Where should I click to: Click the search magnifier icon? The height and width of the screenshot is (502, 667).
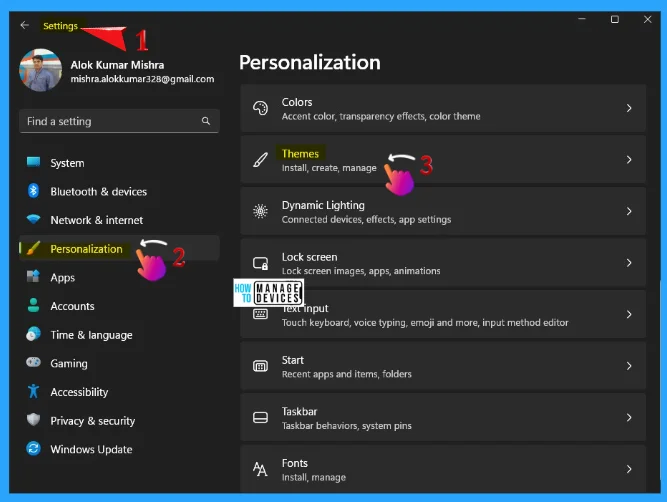[x=206, y=121]
